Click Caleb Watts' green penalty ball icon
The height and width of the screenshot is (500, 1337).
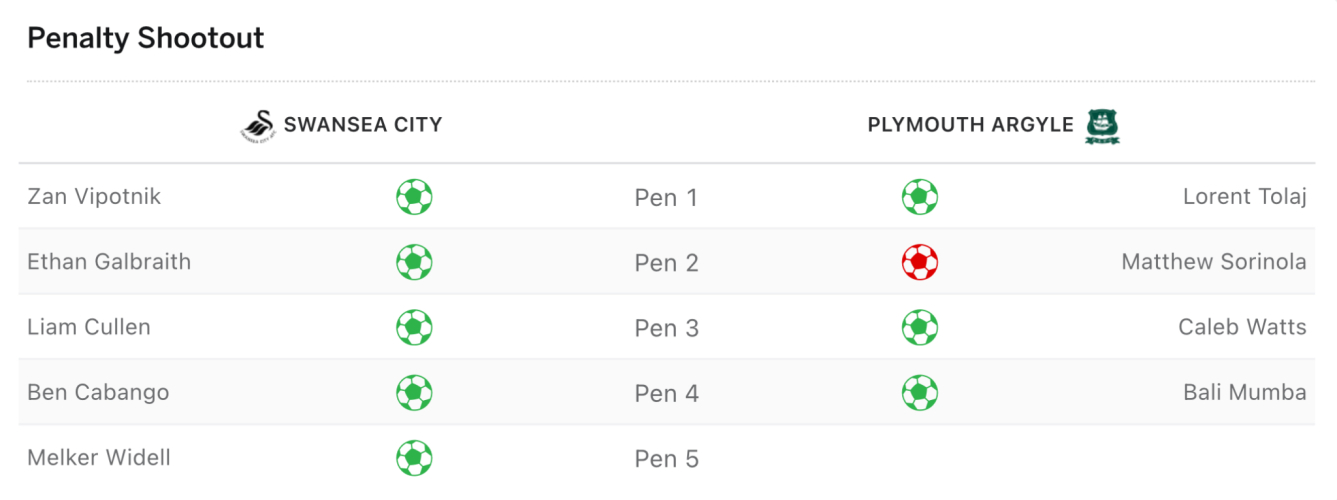click(x=920, y=328)
